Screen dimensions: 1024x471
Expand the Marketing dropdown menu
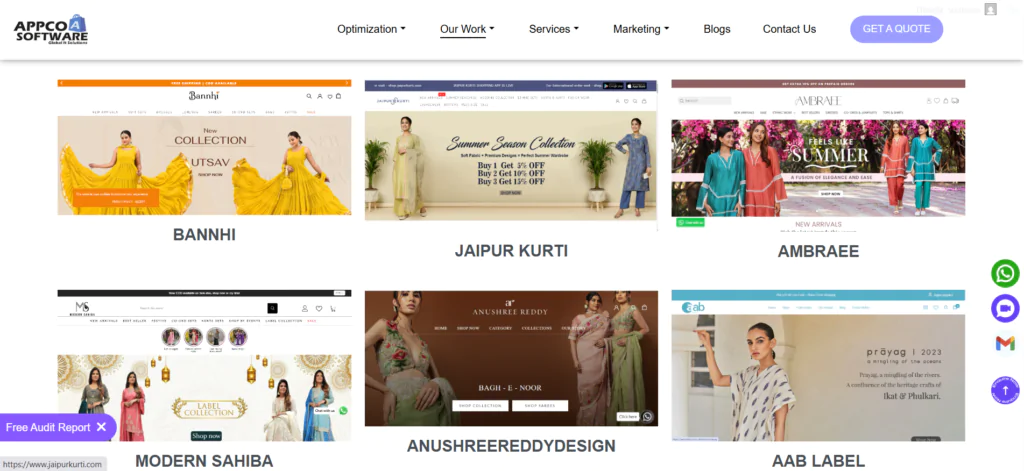pyautogui.click(x=641, y=29)
